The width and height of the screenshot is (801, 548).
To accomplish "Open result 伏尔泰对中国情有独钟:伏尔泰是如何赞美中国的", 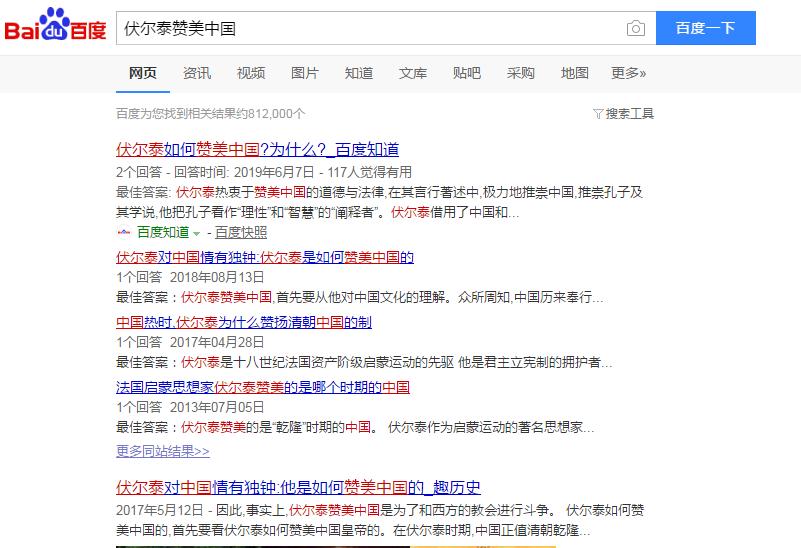I will tap(265, 257).
